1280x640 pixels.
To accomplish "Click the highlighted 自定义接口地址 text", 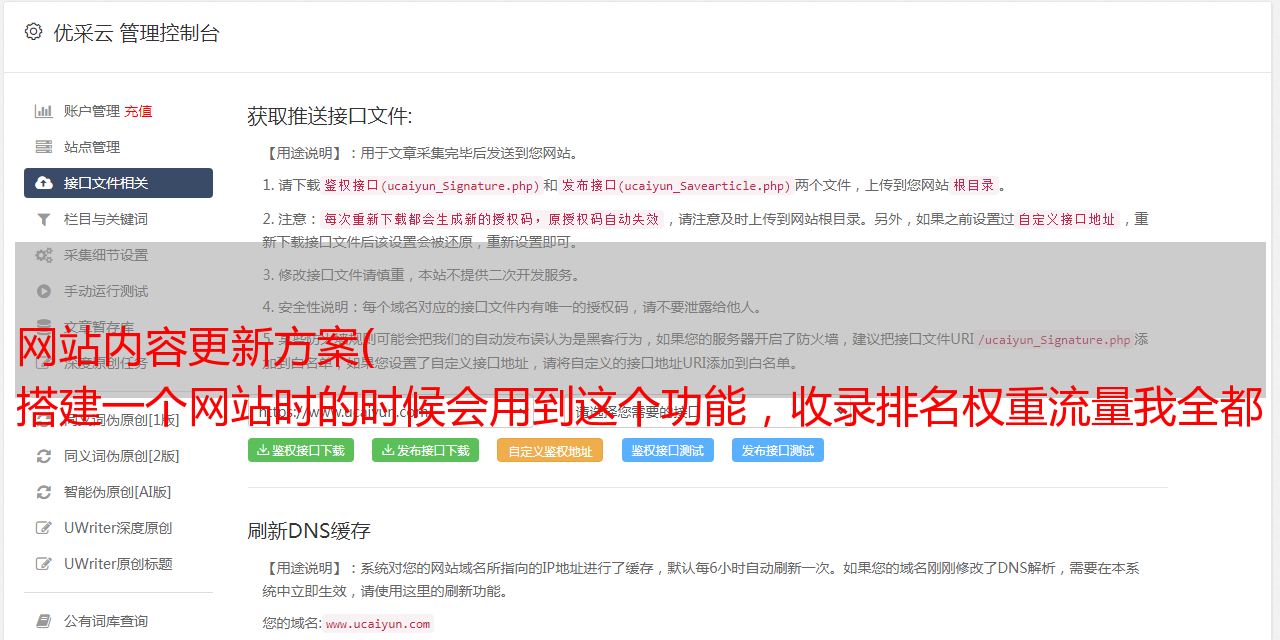I will coord(1067,219).
